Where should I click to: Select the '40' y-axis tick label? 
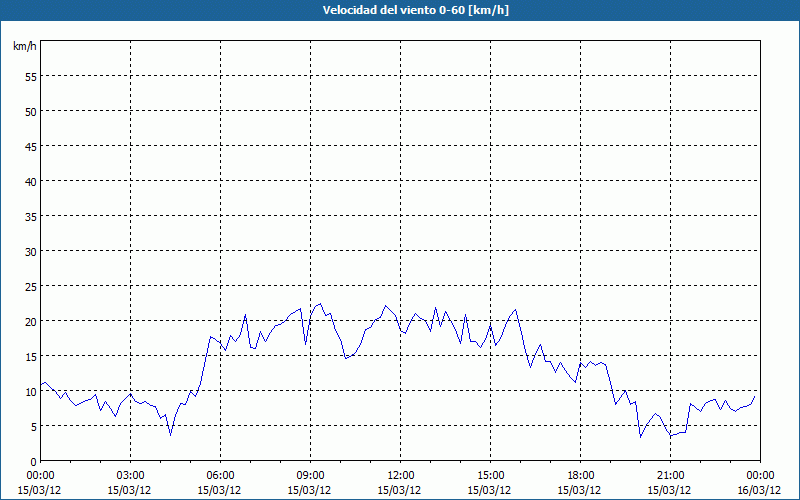point(30,182)
